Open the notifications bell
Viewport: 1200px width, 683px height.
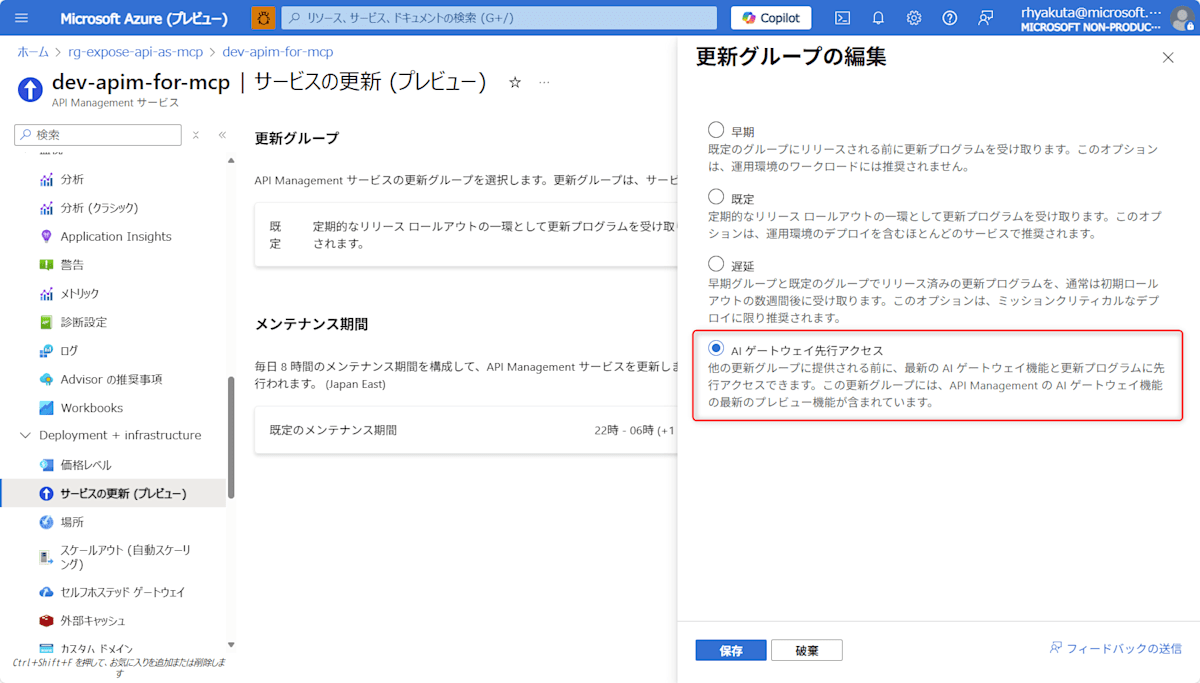tap(878, 18)
